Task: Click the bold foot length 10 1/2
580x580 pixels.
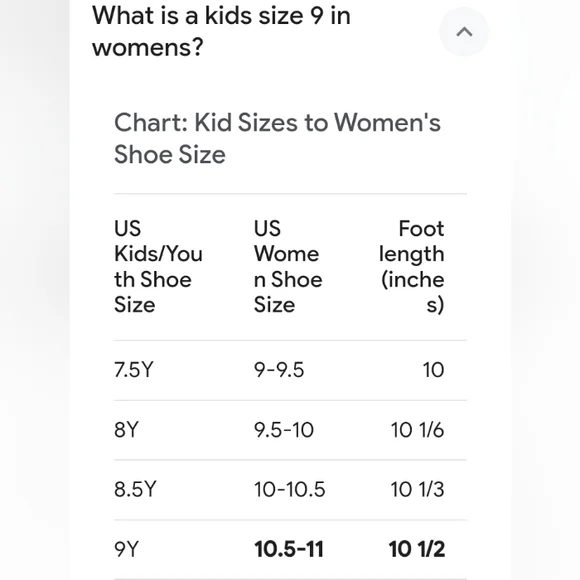Action: [417, 549]
